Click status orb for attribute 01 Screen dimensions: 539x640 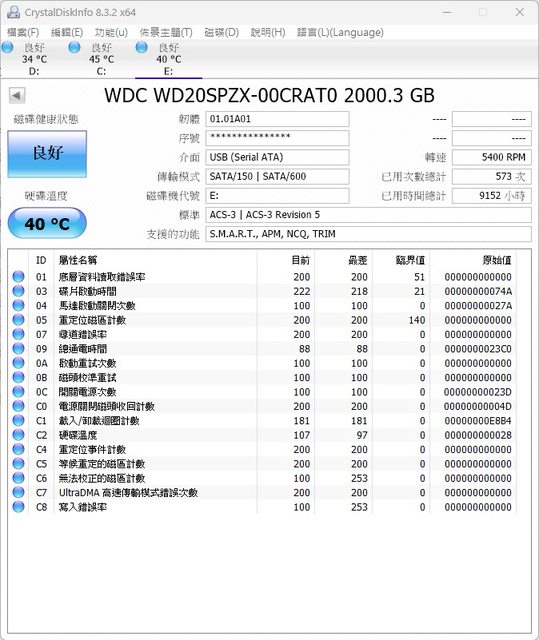pos(18,277)
